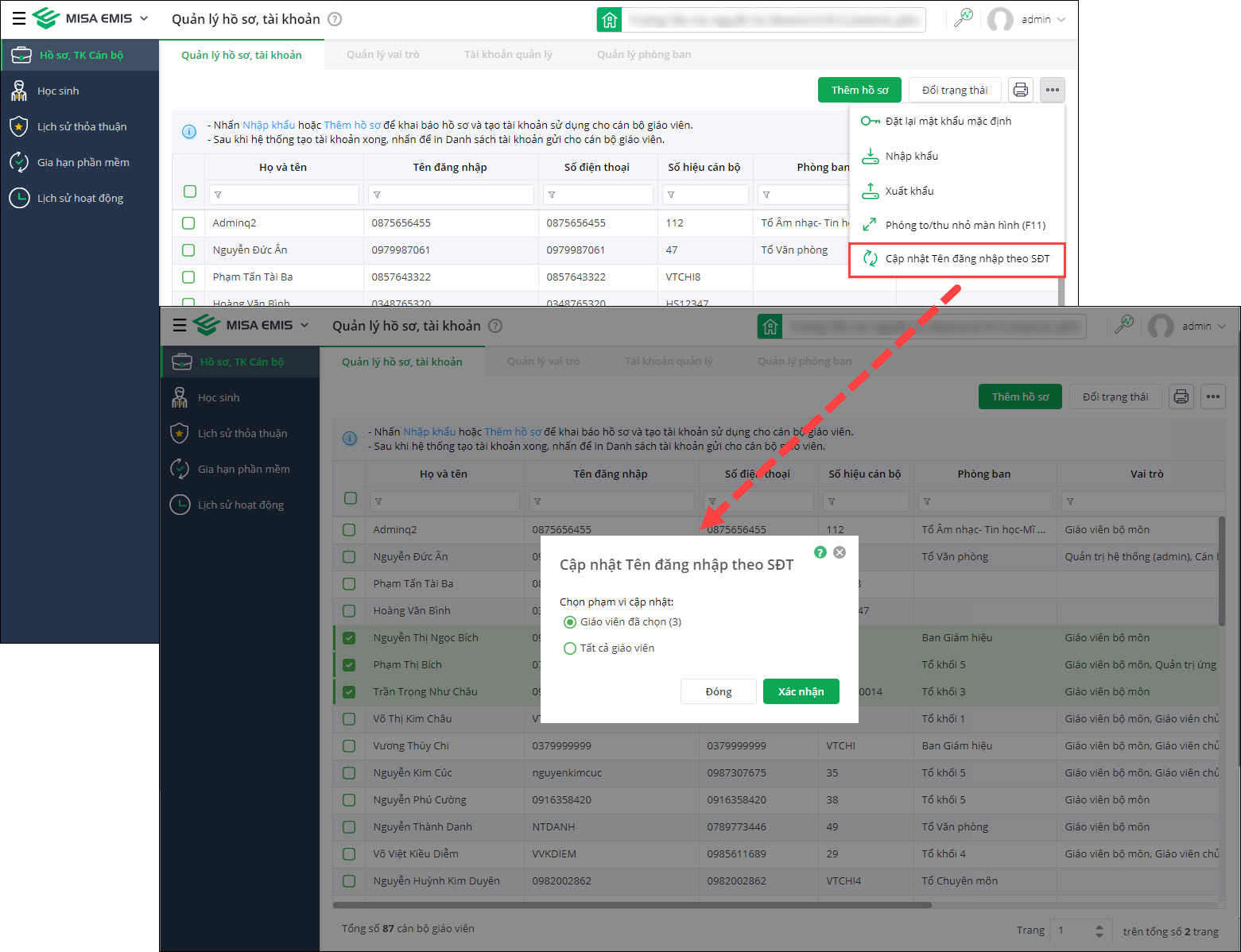Viewport: 1241px width, 952px height.
Task: Click the Nhập khẩu link in background info banner
Action: pyautogui.click(x=269, y=125)
